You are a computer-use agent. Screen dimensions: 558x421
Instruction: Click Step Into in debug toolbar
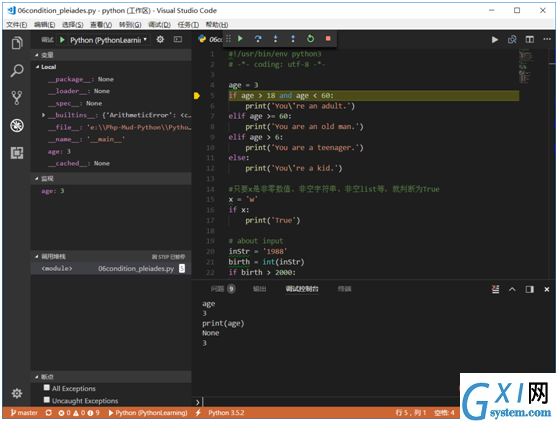[275, 38]
